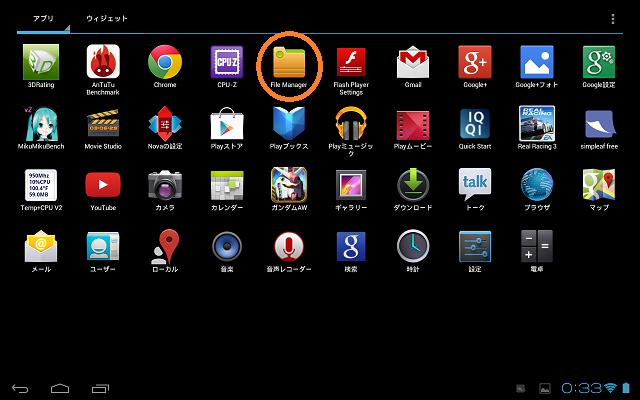Image resolution: width=640 pixels, height=400 pixels.
Task: Tap the Wi-Fi signal status icon
Action: tap(611, 388)
